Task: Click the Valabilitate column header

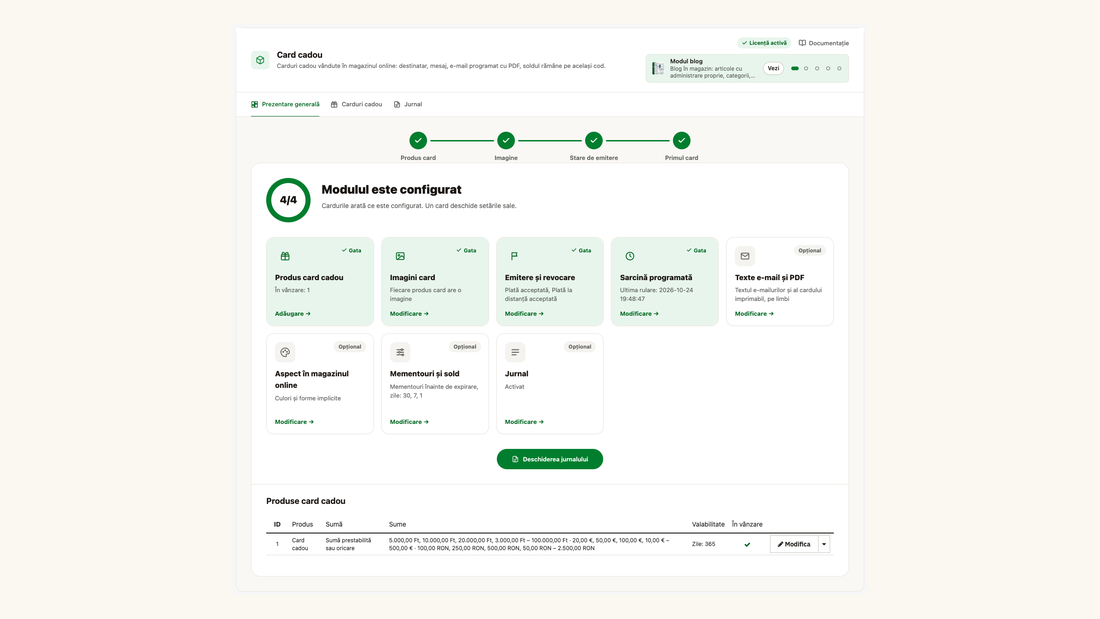Action: click(x=708, y=524)
